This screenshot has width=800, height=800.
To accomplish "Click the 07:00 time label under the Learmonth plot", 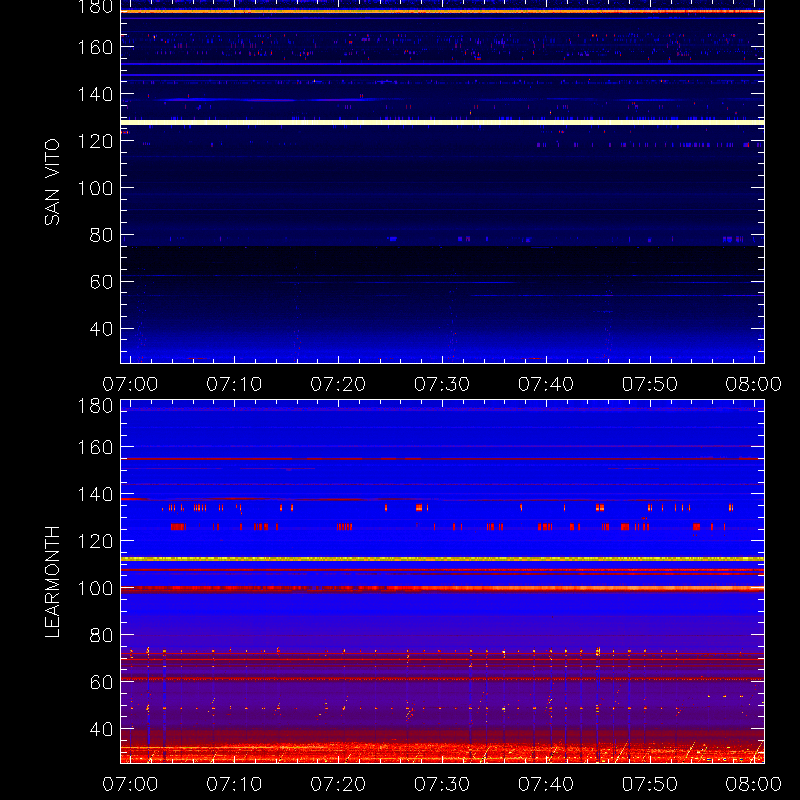I will [x=130, y=784].
